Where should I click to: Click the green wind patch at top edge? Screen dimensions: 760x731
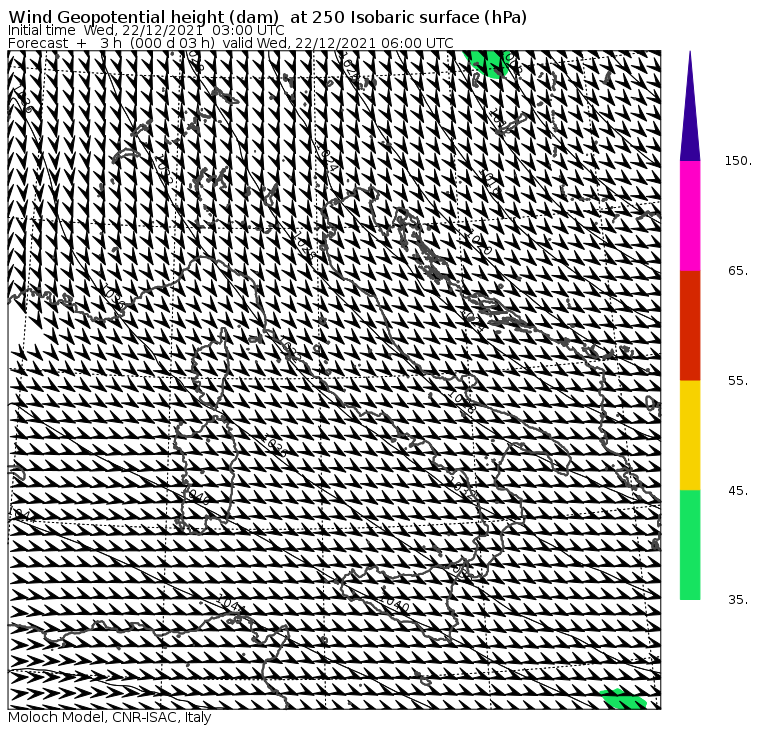[x=487, y=64]
